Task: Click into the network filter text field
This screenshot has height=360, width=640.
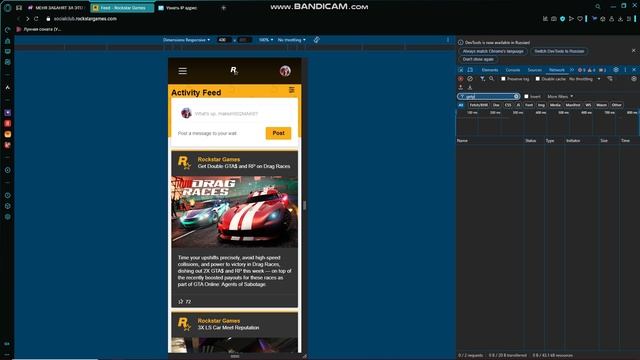Action: click(489, 96)
